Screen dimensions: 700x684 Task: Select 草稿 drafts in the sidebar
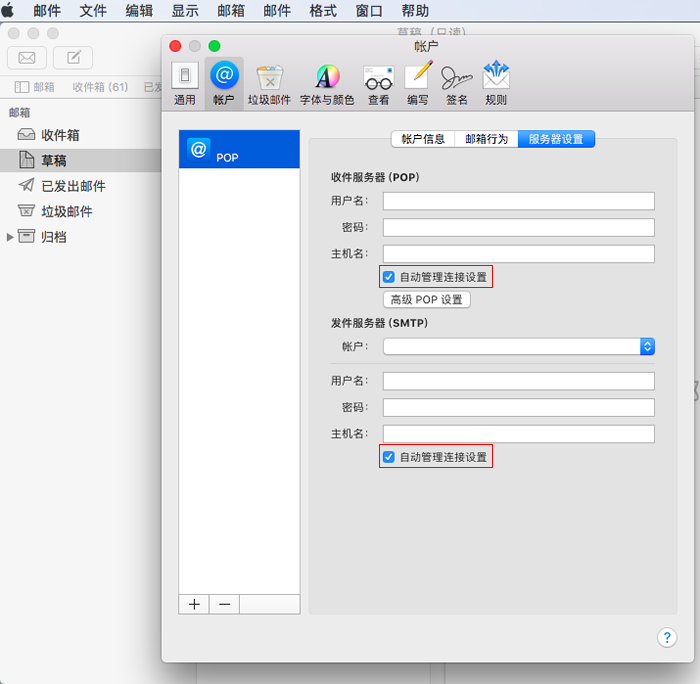80,160
